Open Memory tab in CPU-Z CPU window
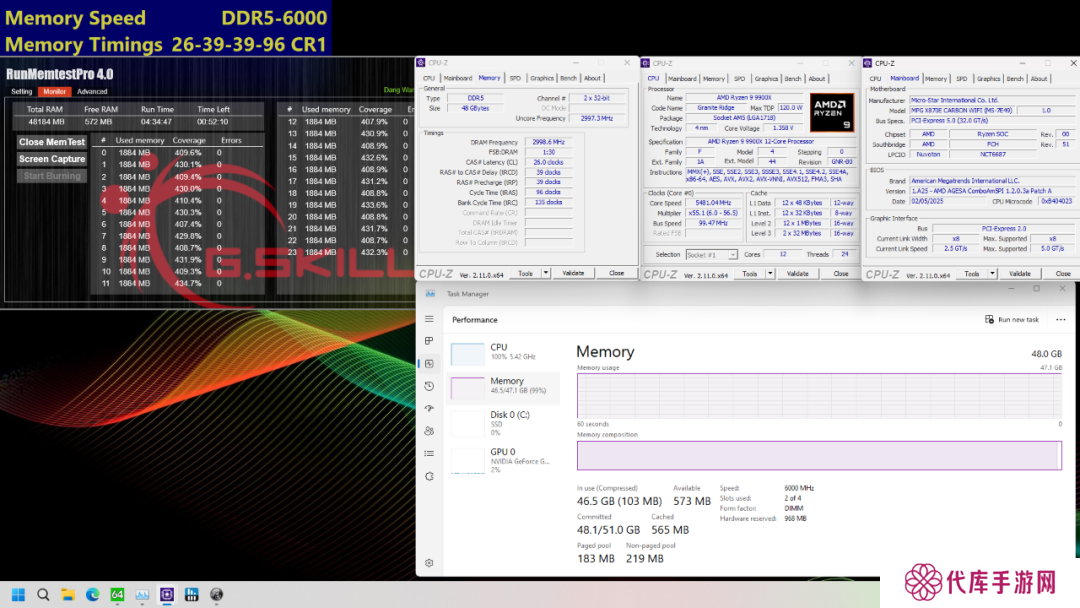This screenshot has height=608, width=1080. [714, 78]
